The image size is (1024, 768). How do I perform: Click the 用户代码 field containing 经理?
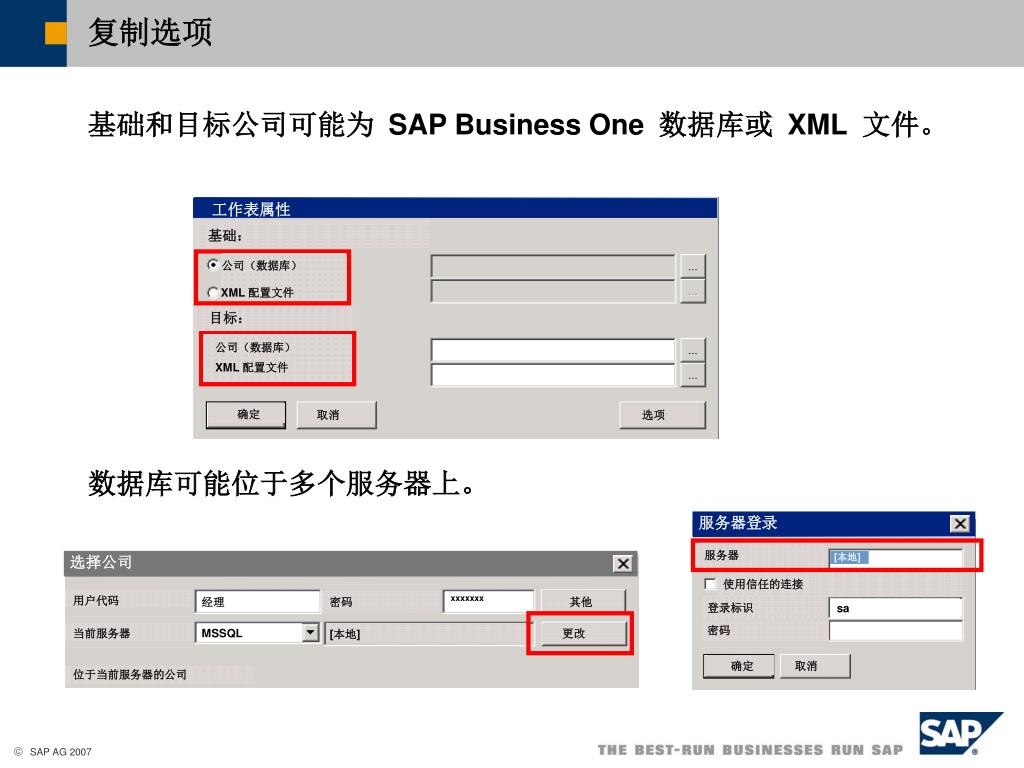257,601
